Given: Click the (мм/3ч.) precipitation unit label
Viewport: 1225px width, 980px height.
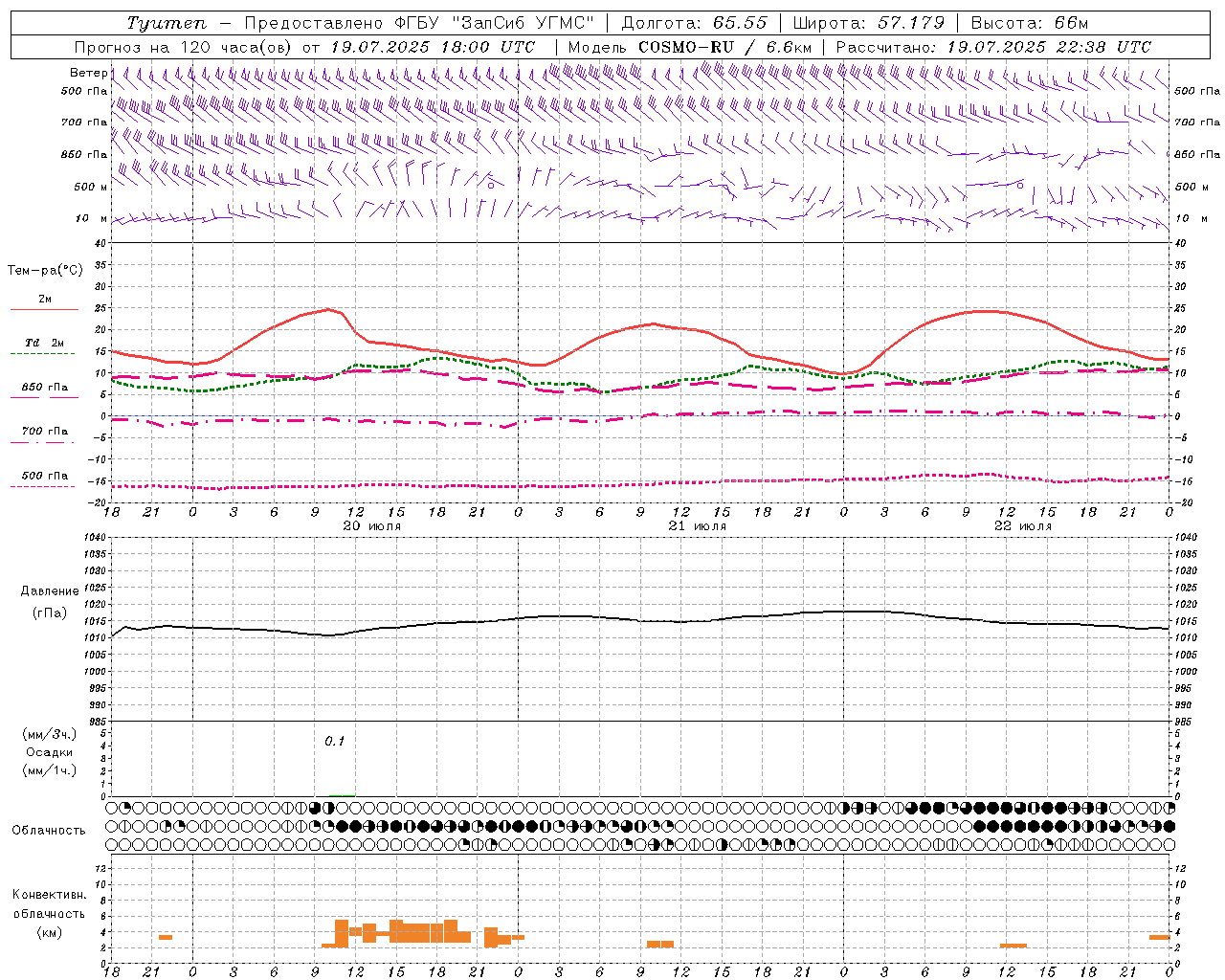Looking at the screenshot, I should [x=49, y=734].
